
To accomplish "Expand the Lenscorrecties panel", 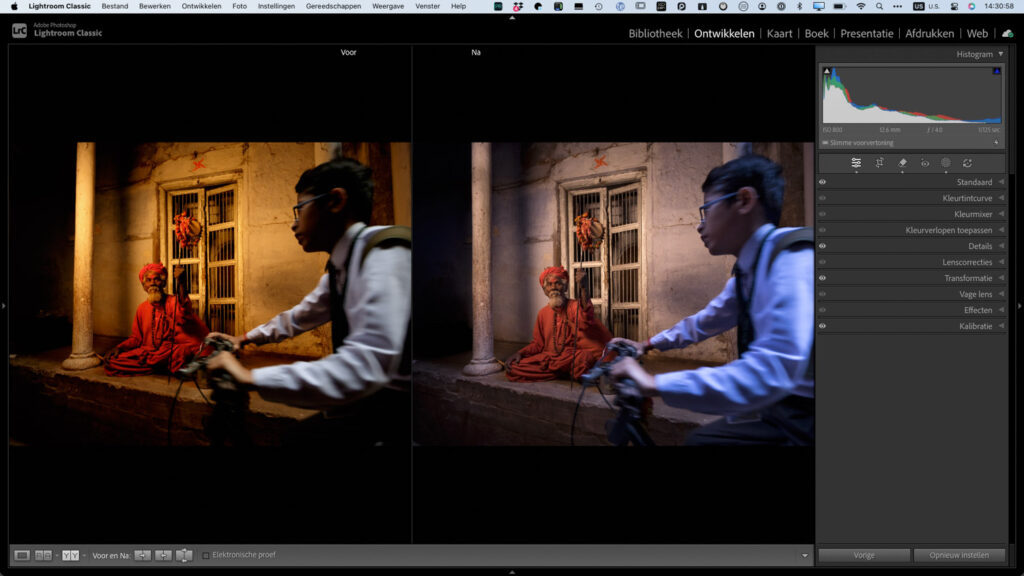I will (x=1001, y=262).
